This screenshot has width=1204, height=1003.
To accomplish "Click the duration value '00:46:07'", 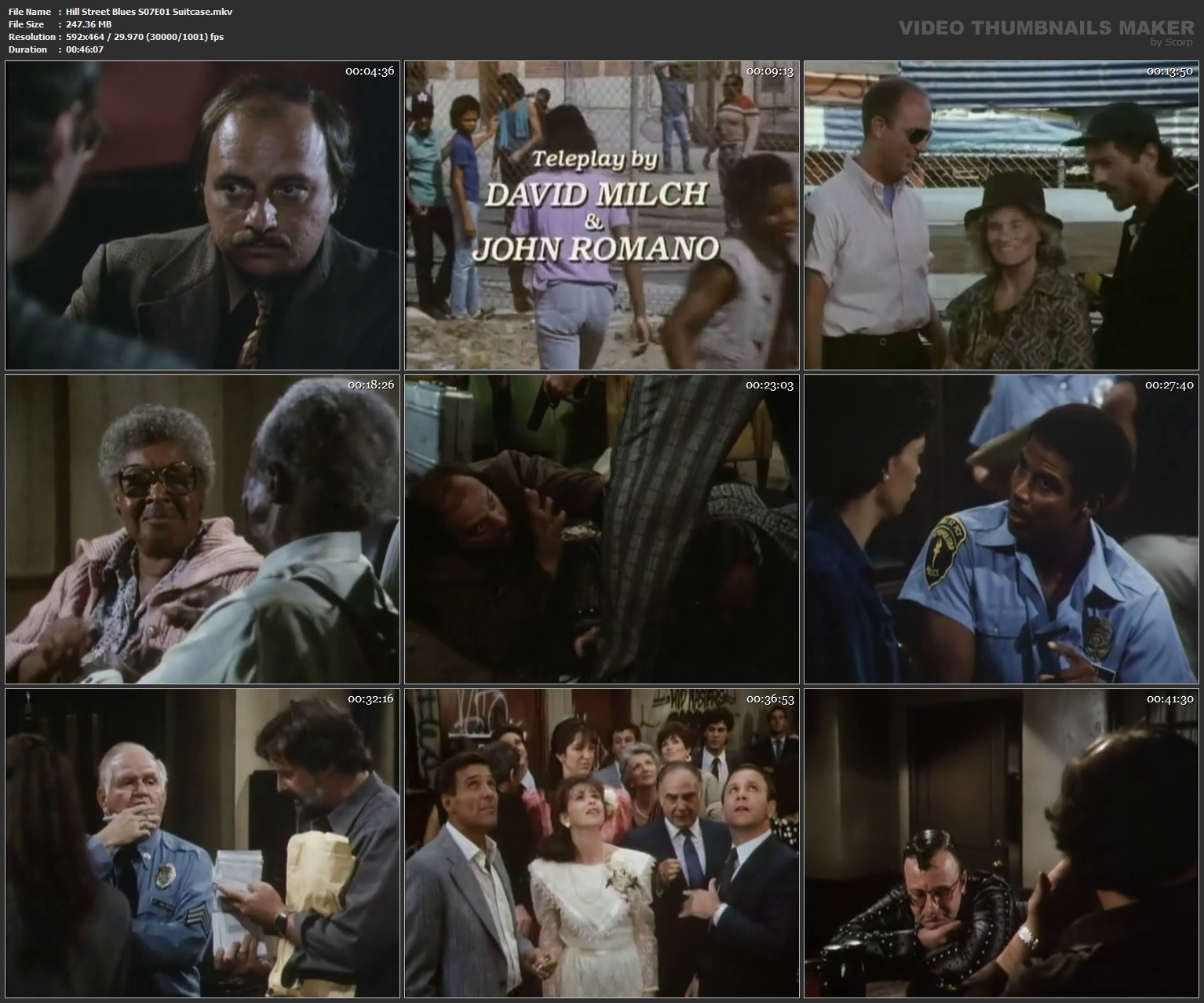I will pos(85,49).
